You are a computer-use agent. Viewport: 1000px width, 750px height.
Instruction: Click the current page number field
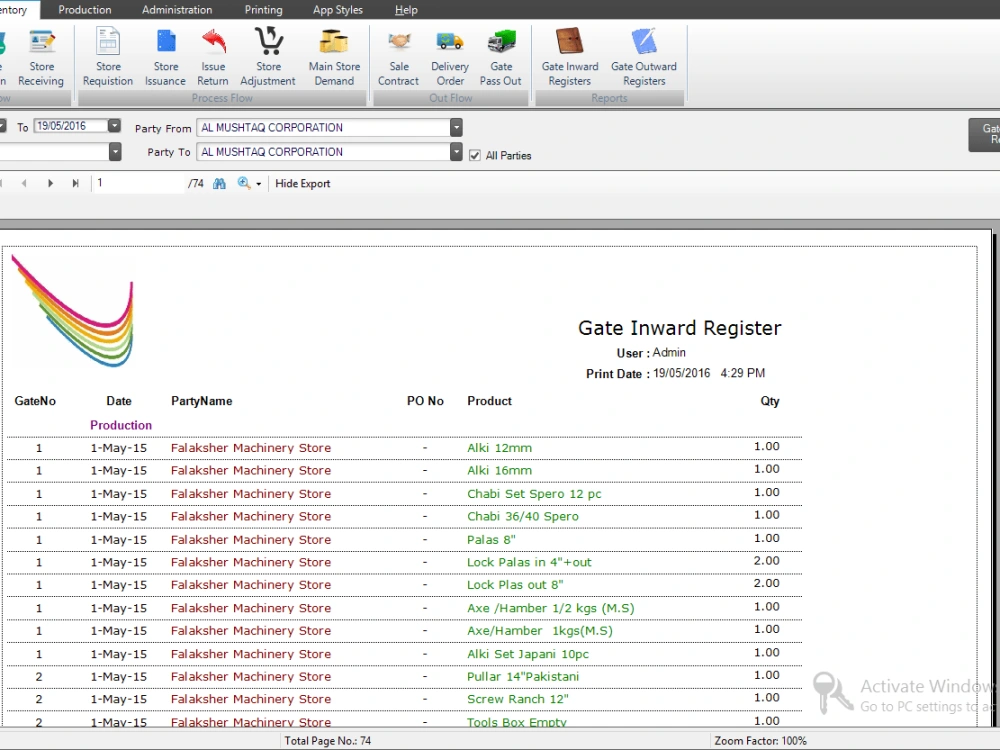(138, 183)
